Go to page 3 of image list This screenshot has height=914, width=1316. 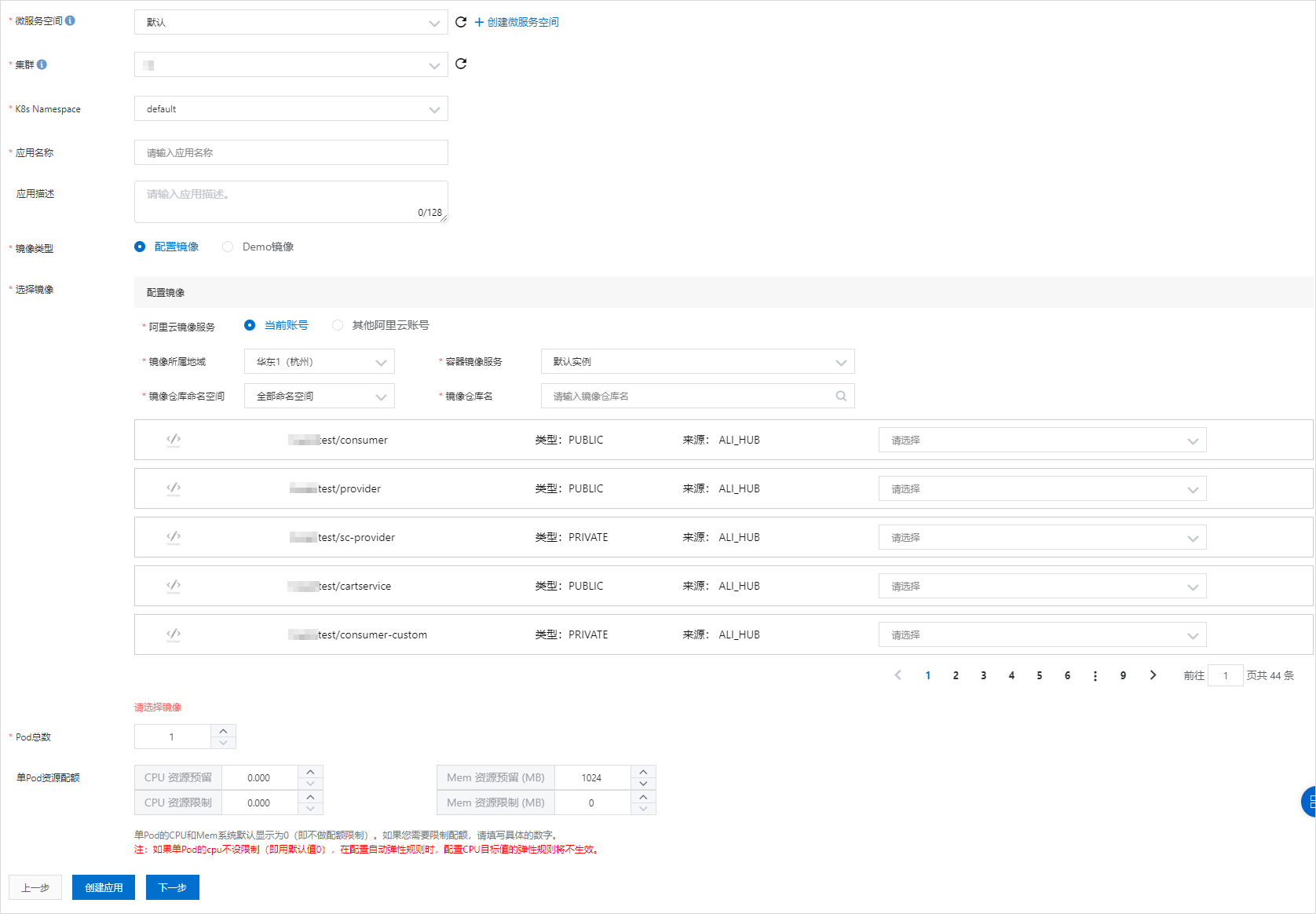(x=984, y=675)
